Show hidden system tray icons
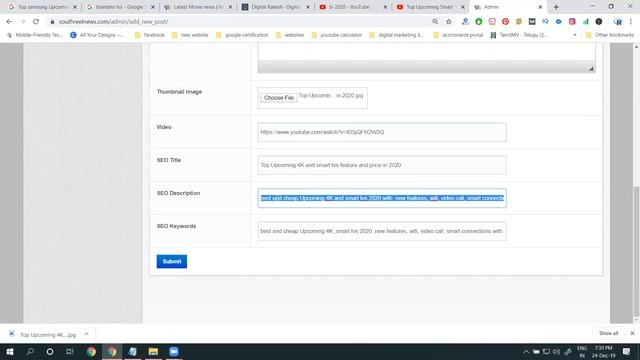 pyautogui.click(x=526, y=351)
